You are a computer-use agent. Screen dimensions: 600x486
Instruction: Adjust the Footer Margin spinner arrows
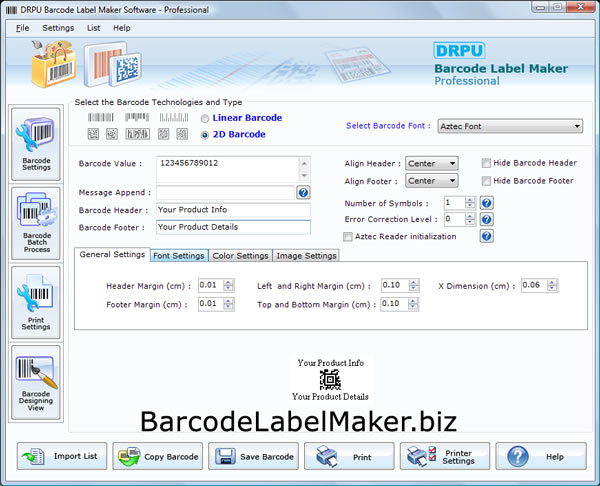pos(228,304)
